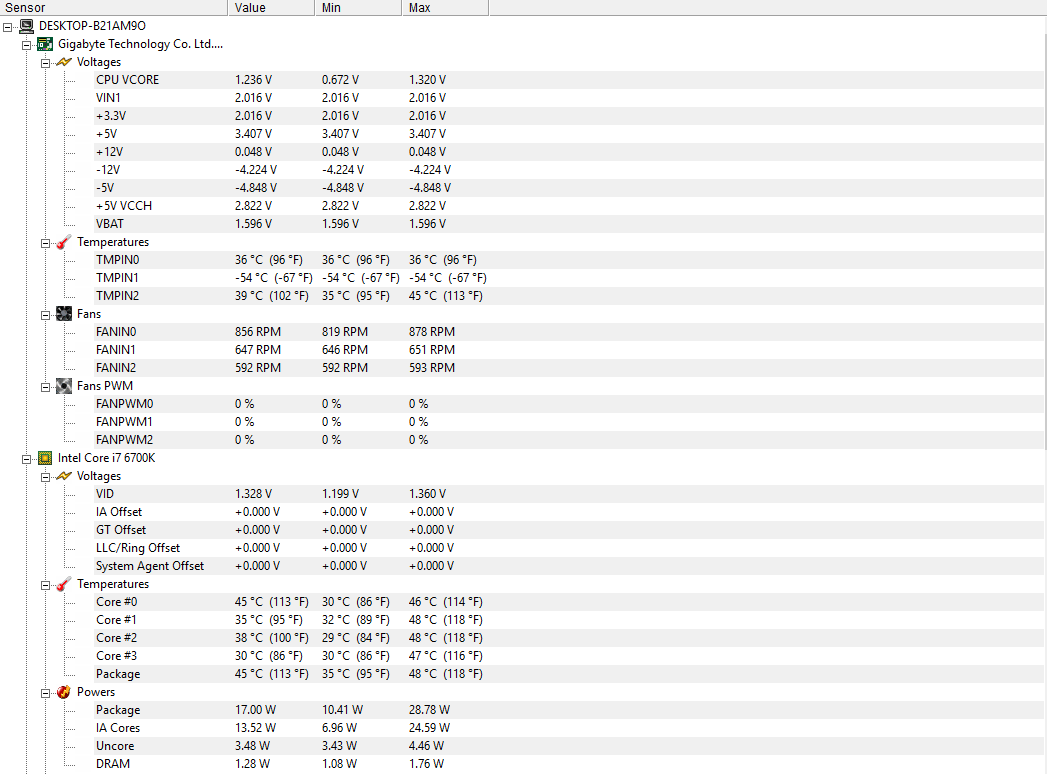Collapse the Fans group
Viewport: 1047px width, 774px height.
(x=45, y=315)
